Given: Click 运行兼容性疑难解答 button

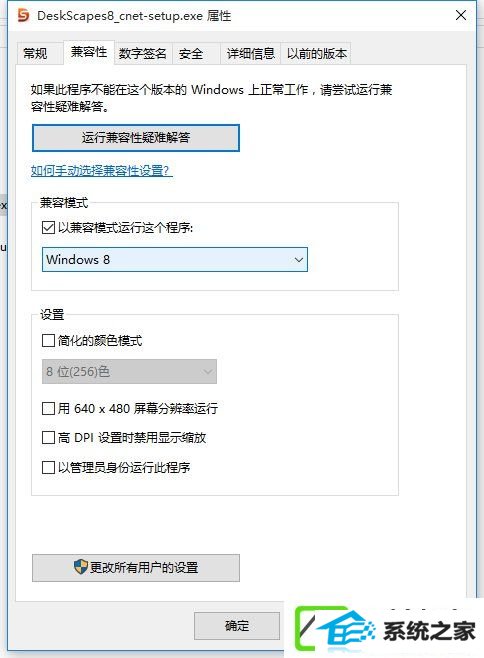Looking at the screenshot, I should tap(136, 138).
